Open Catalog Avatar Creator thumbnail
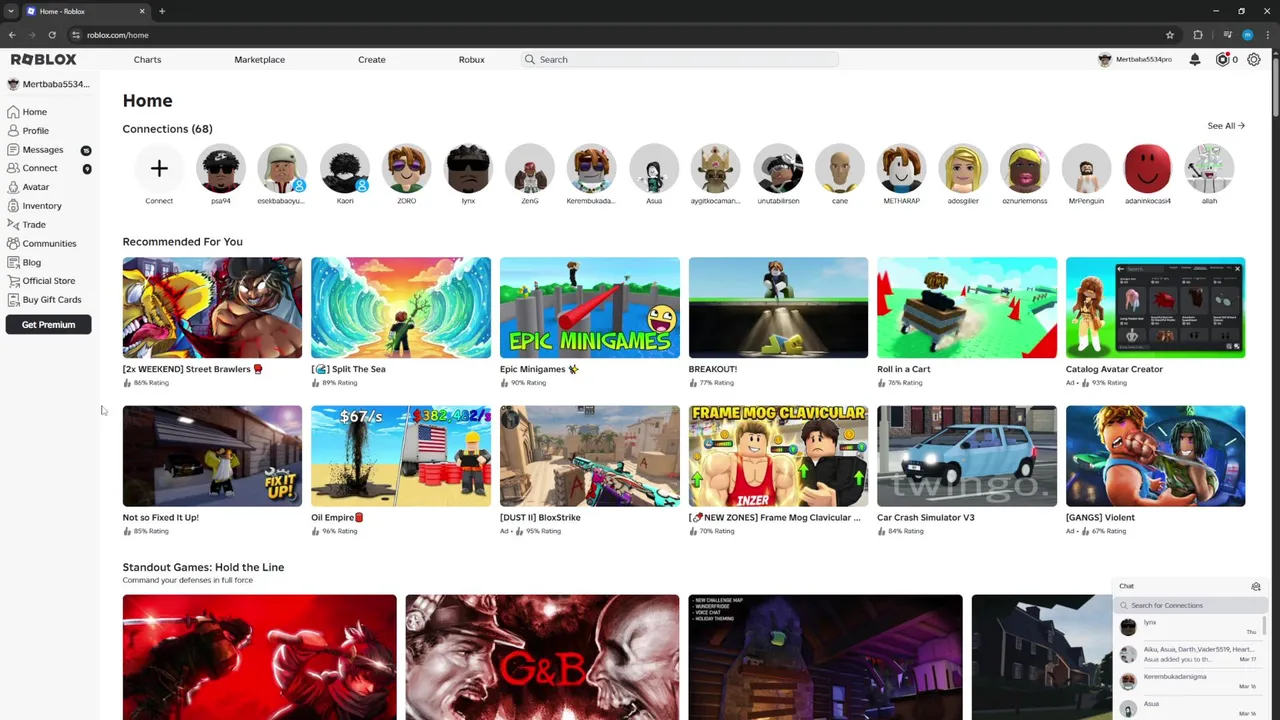 pos(1156,308)
